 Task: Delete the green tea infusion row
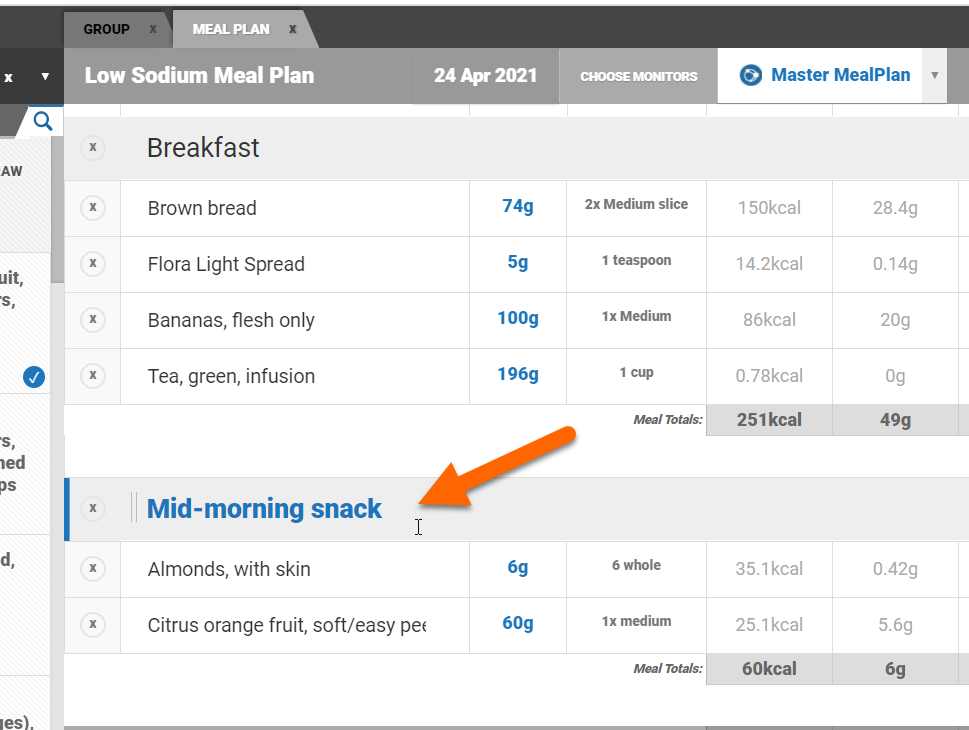[93, 376]
